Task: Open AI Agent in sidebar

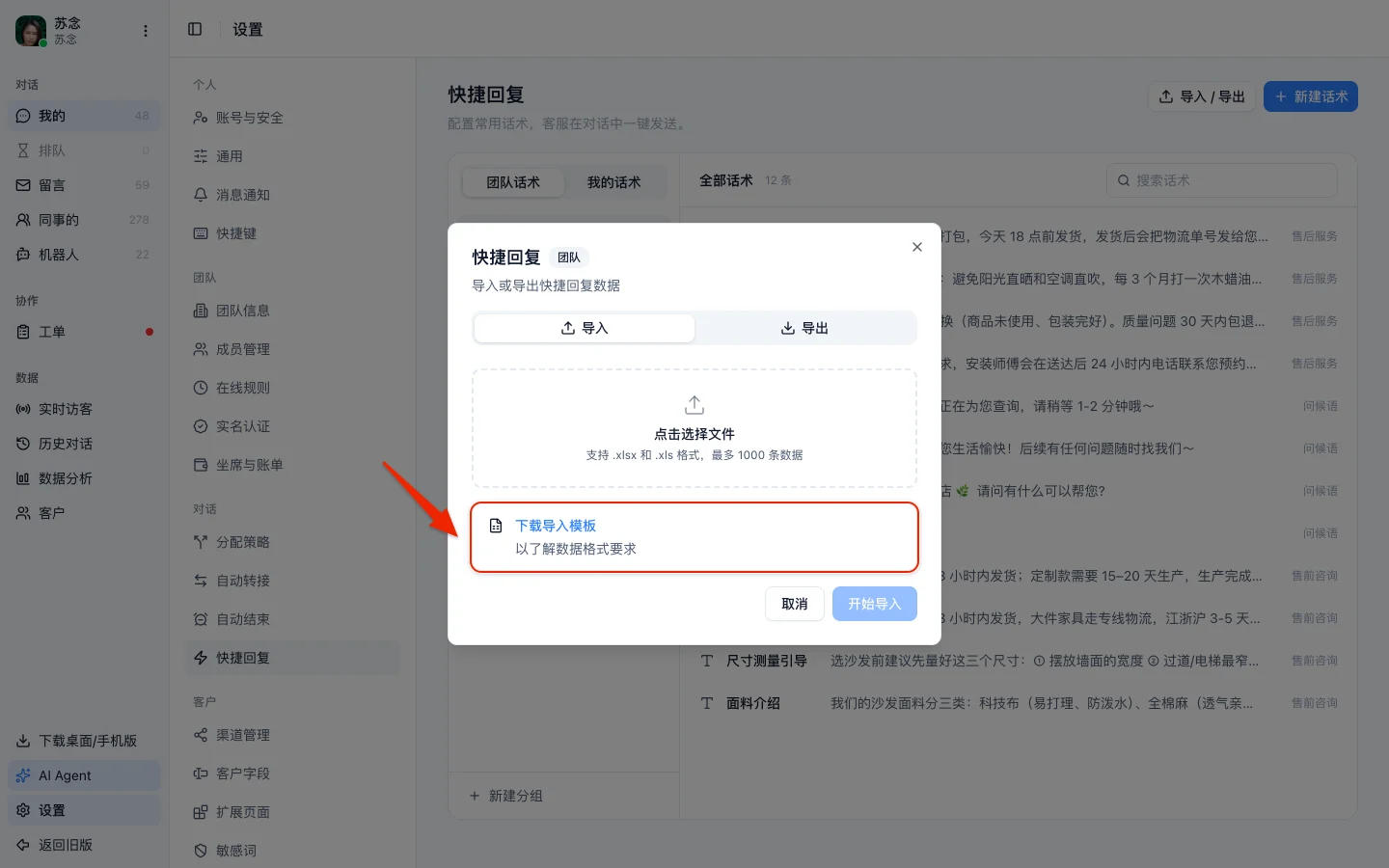Action: tap(84, 775)
